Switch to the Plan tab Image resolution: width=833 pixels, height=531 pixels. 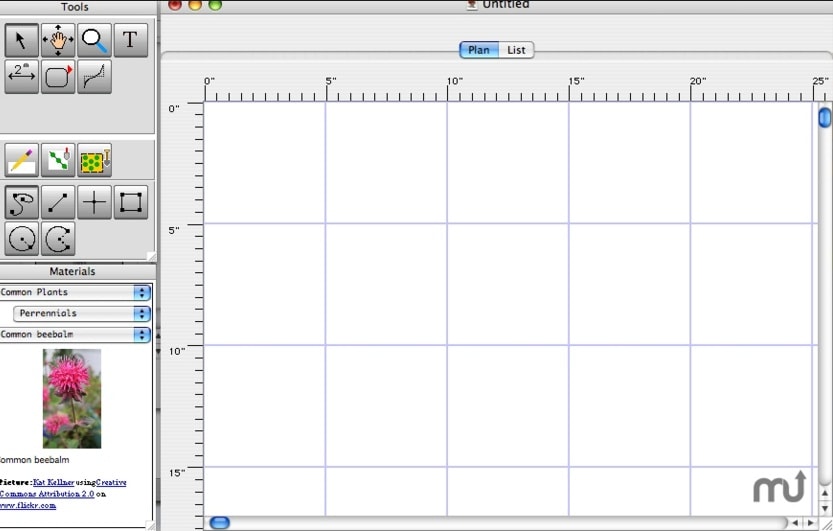click(479, 50)
